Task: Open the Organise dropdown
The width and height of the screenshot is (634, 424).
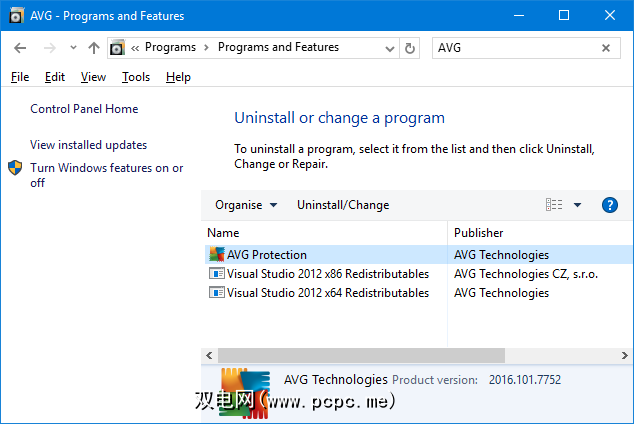Action: (246, 205)
